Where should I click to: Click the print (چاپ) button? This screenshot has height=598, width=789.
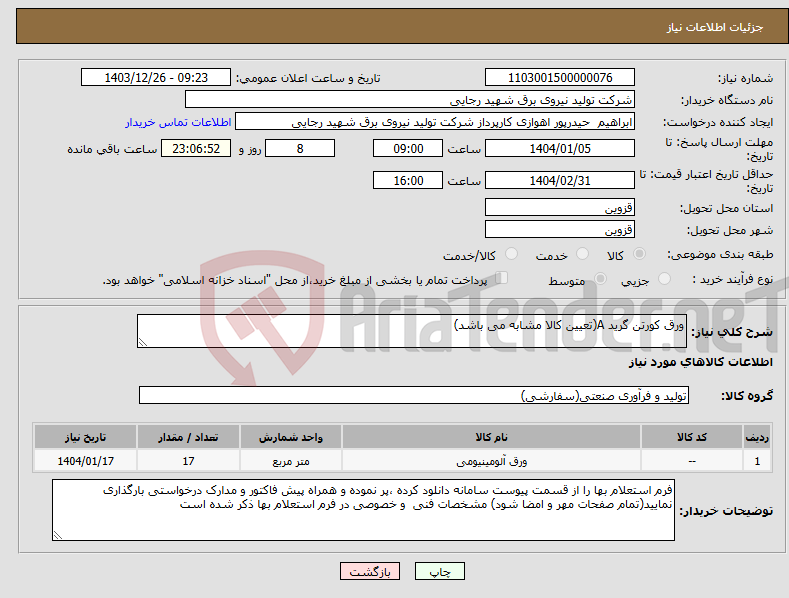(439, 571)
